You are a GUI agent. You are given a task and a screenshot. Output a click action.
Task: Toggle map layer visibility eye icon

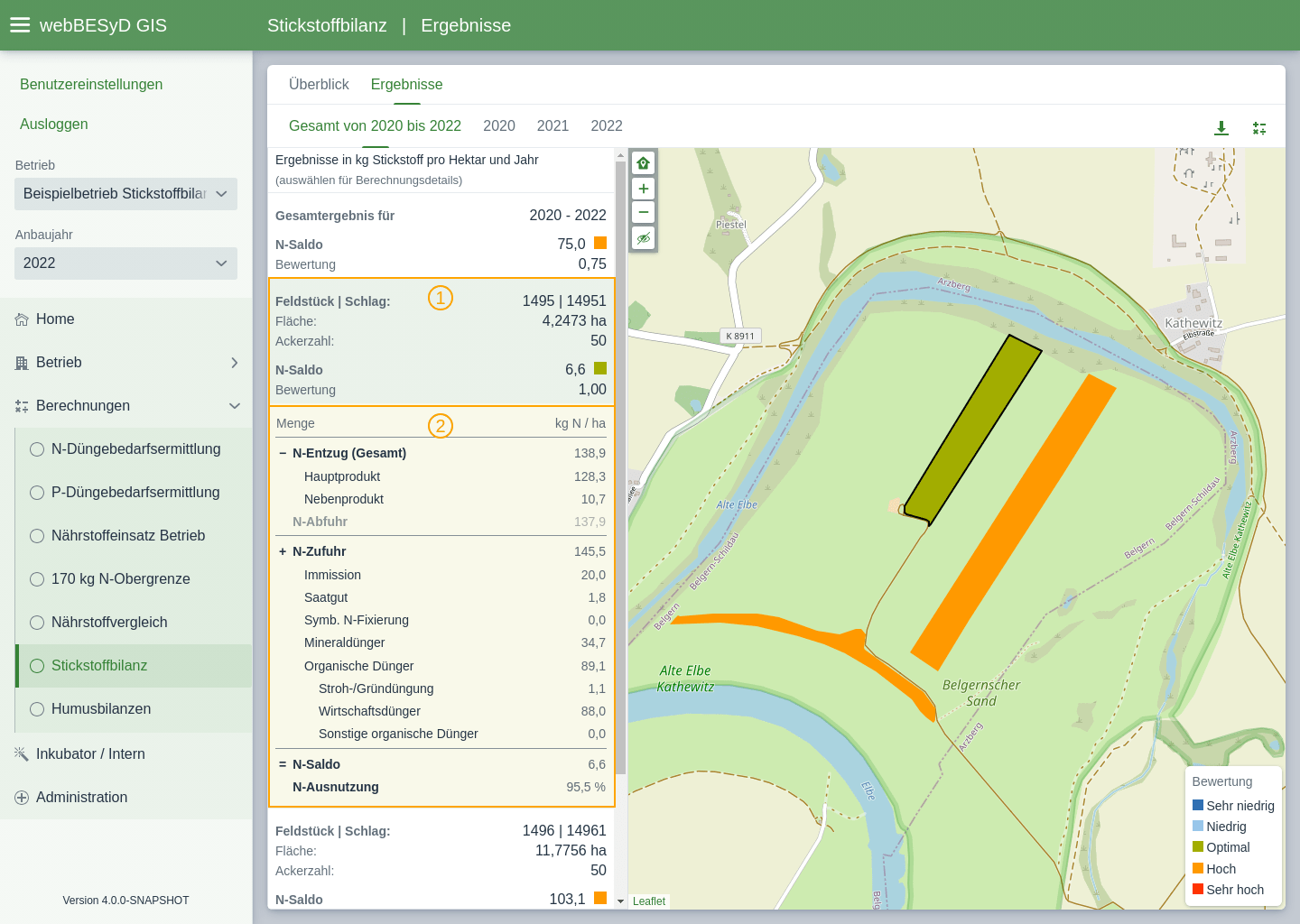coord(643,238)
